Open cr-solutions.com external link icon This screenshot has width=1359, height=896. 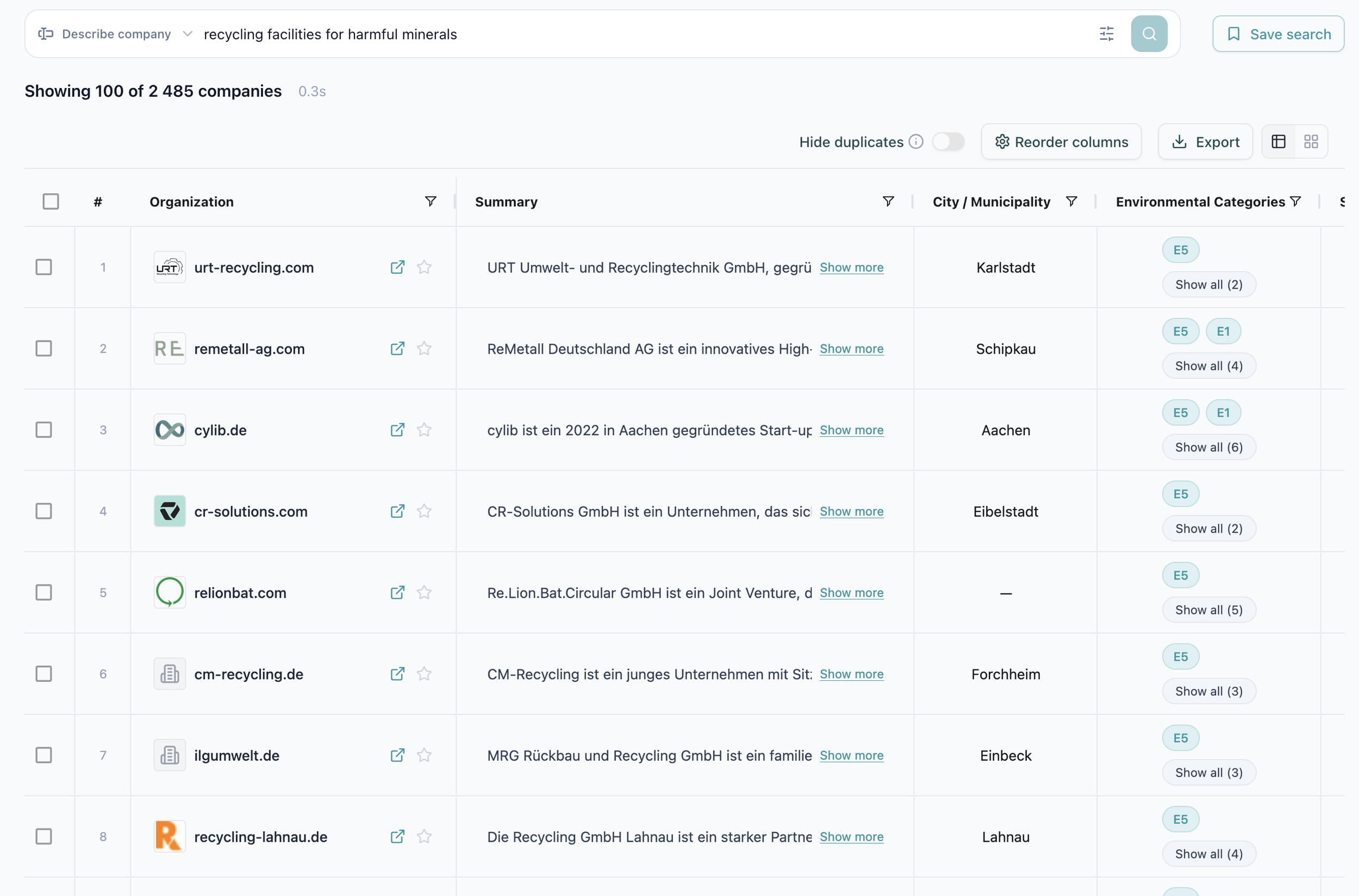click(397, 511)
